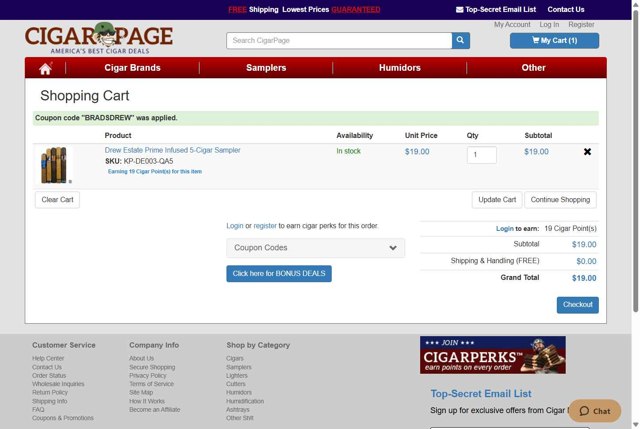Open the Chat widget
The image size is (640, 429).
(595, 411)
